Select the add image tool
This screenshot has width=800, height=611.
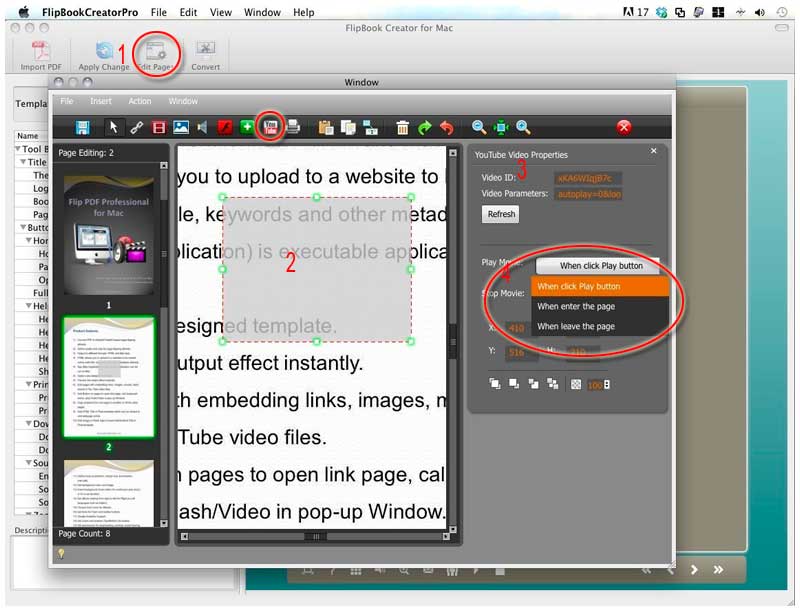[x=181, y=127]
